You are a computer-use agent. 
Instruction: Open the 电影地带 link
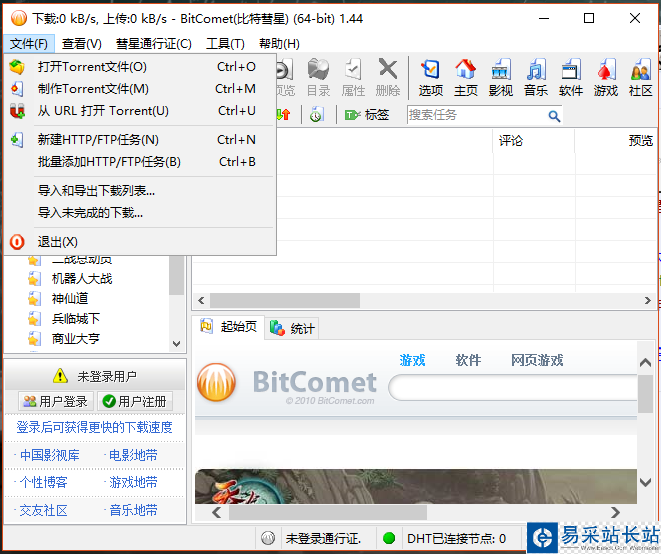(133, 455)
